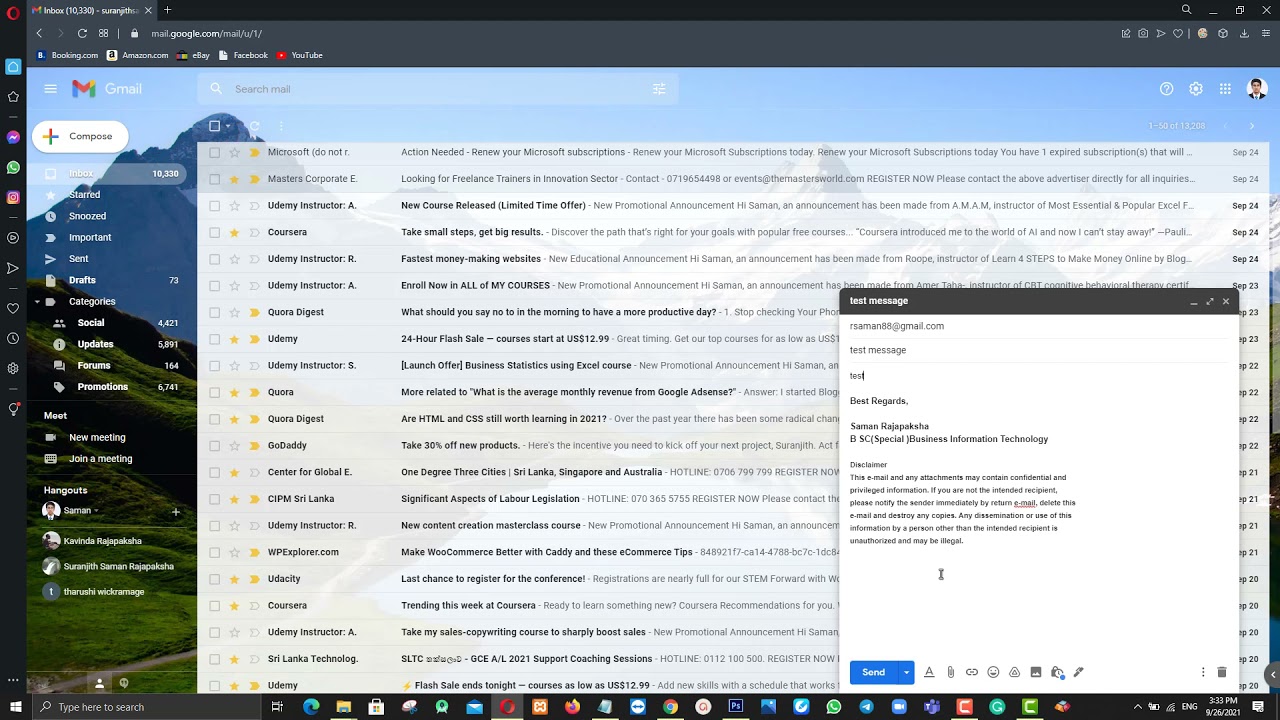This screenshot has width=1280, height=720.
Task: Open Instagram in Opera sidebar
Action: 13,197
